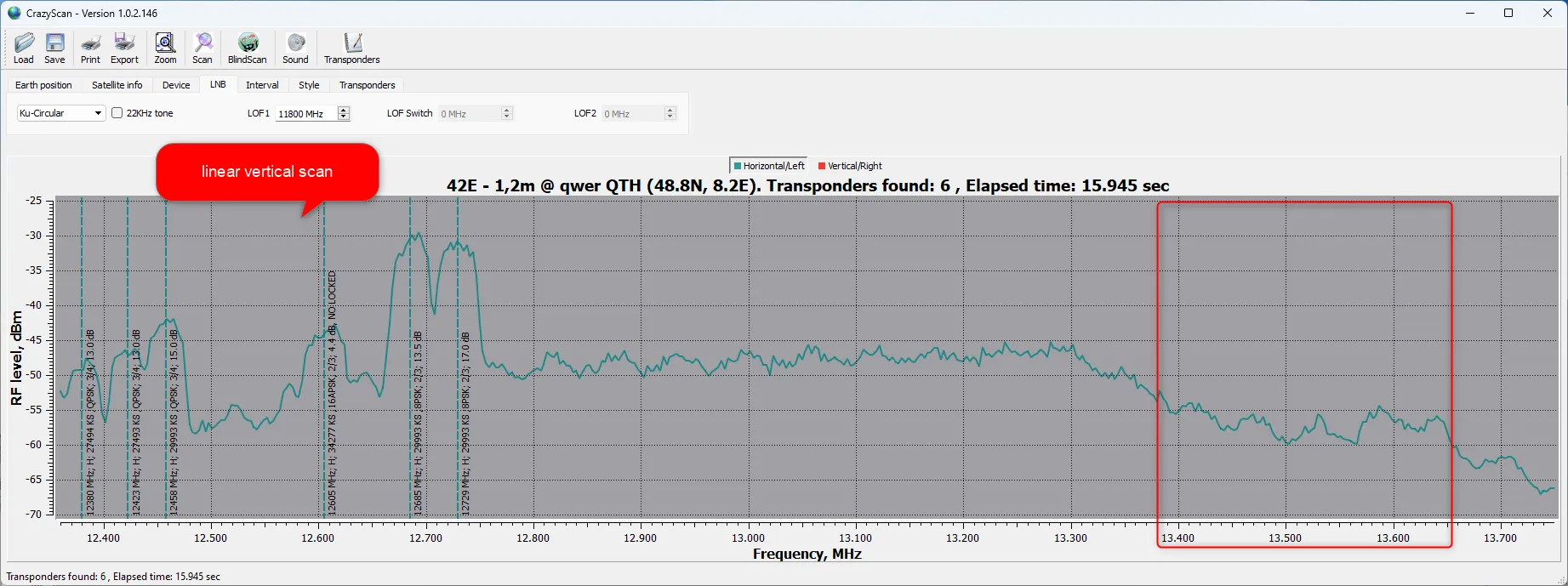Save the scan with Save icon
This screenshot has width=1568, height=586.
(55, 48)
